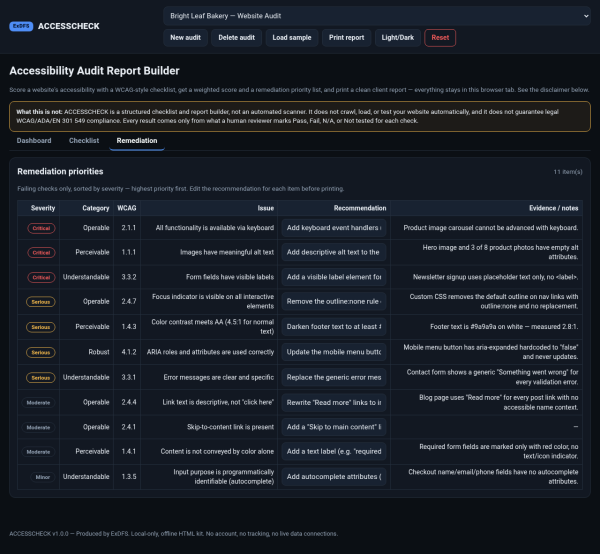Click 'Images have meaningful alt text' issue
Image resolution: width=600 pixels, height=554 pixels.
tap(227, 253)
